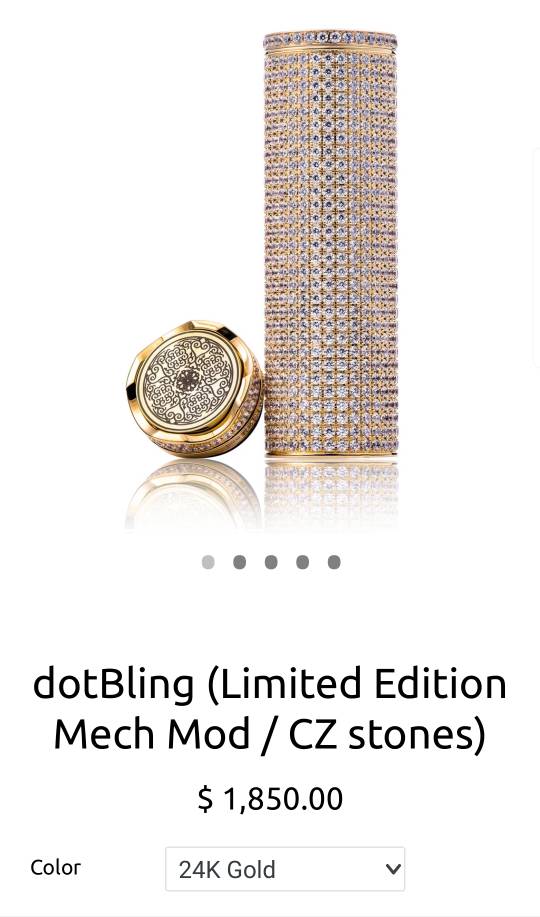
Task: Click the chevron arrow in Color selector
Action: (393, 869)
